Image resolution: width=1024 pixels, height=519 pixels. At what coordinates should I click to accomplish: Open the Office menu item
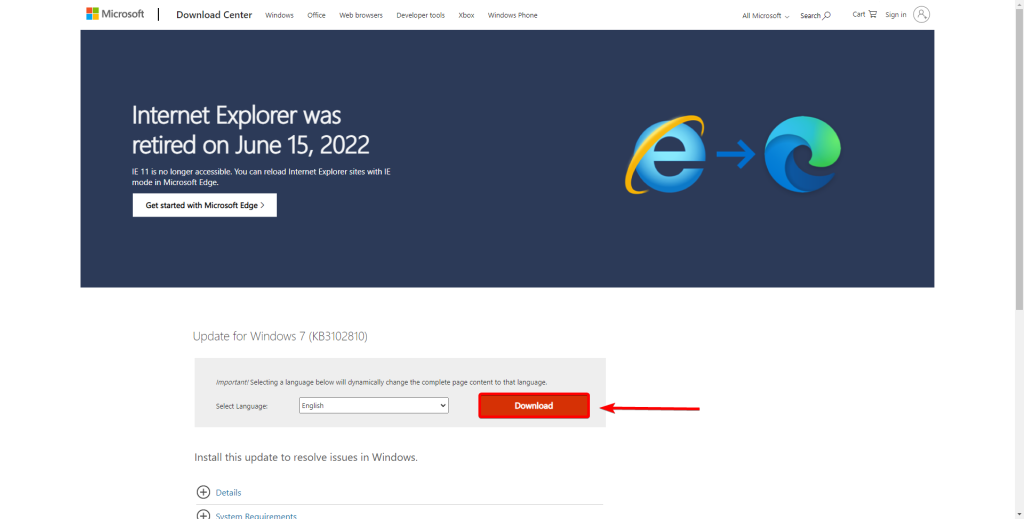316,15
